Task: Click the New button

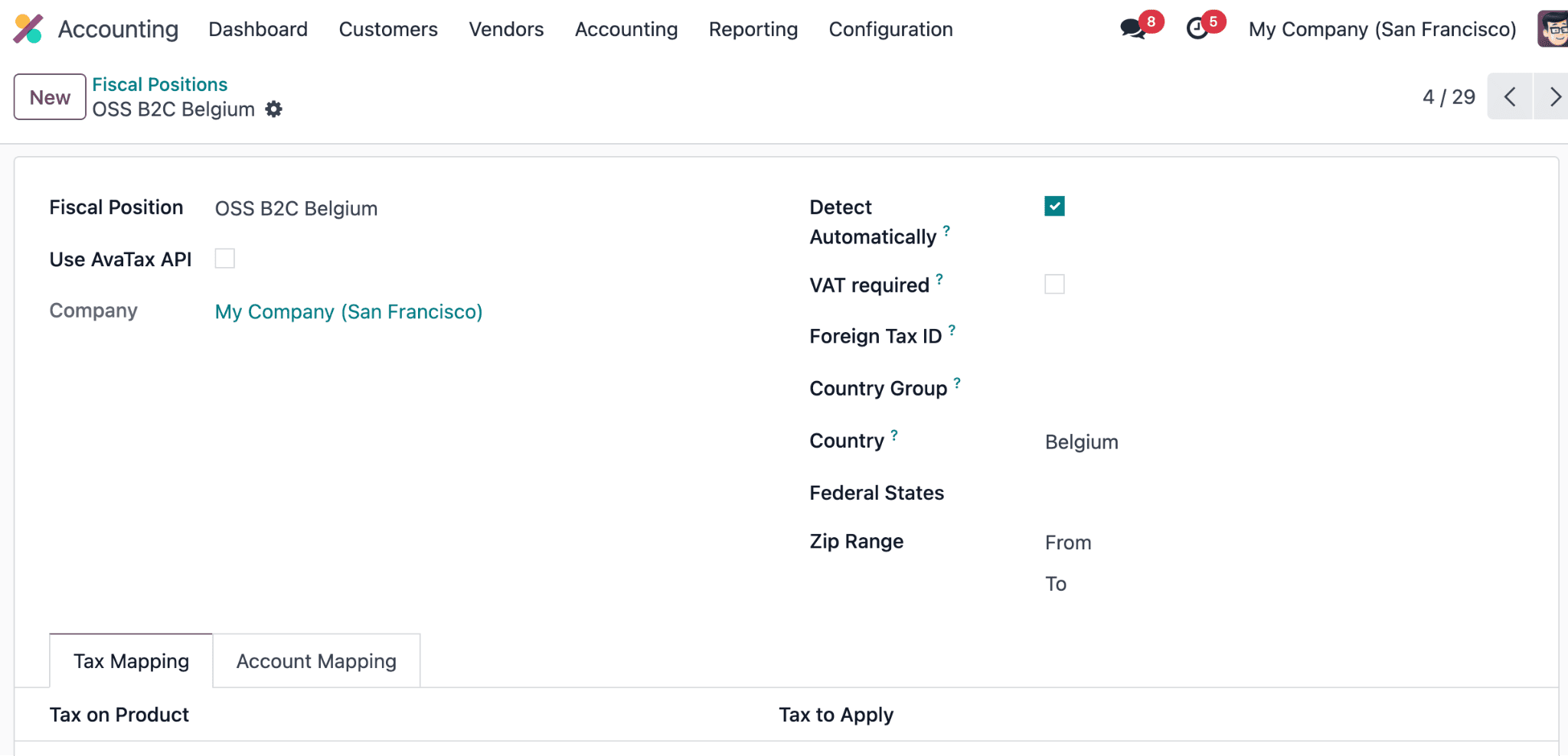Action: pos(50,97)
